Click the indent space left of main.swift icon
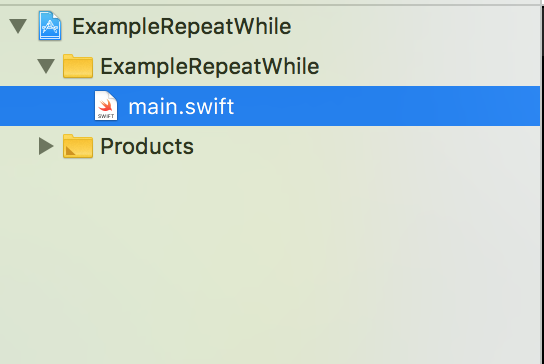 coord(47,106)
